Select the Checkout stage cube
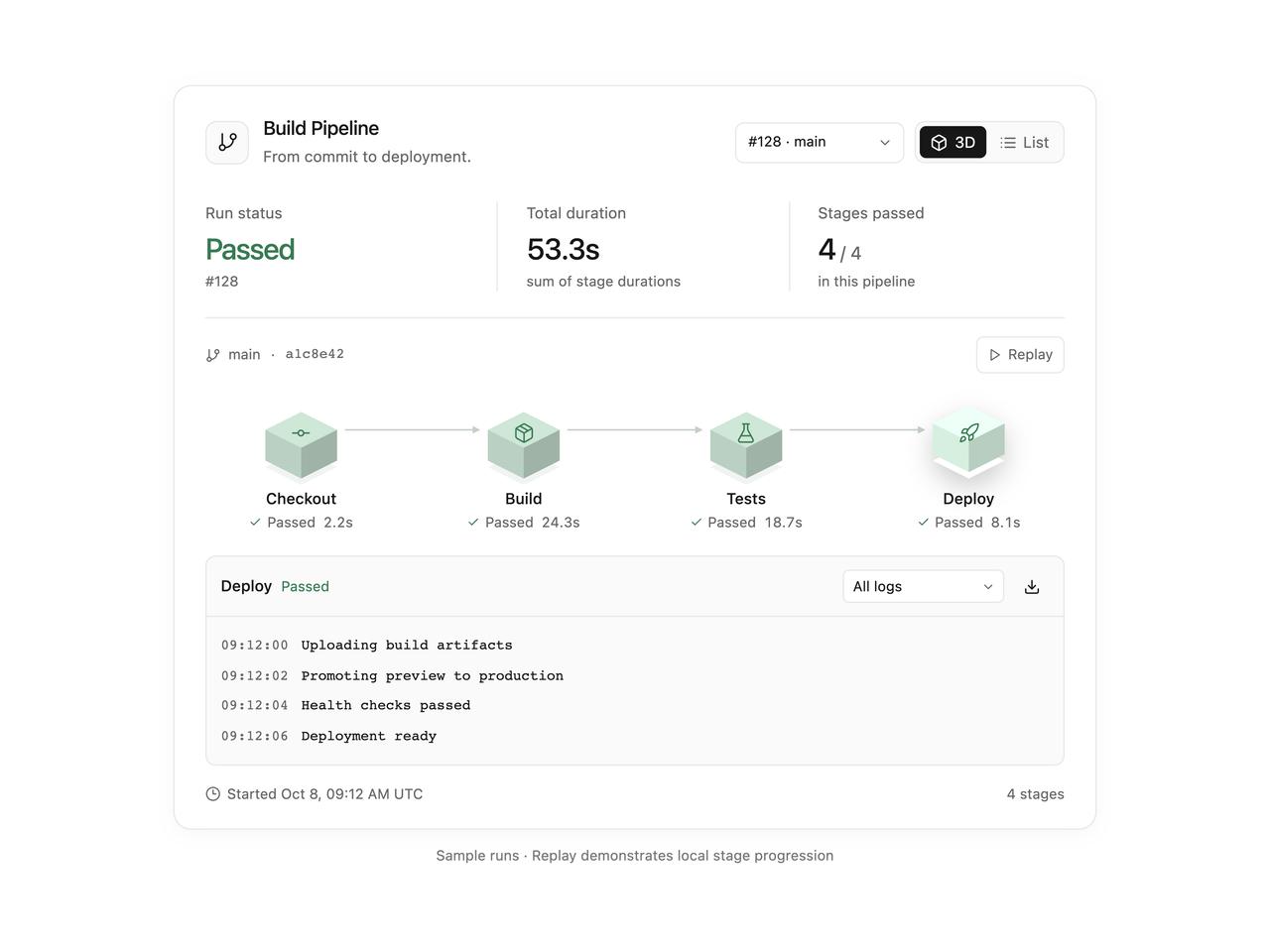 (302, 445)
